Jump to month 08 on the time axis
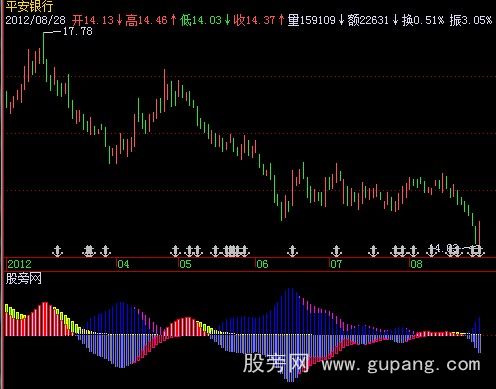Viewport: 496px width, 389px height. 416,264
